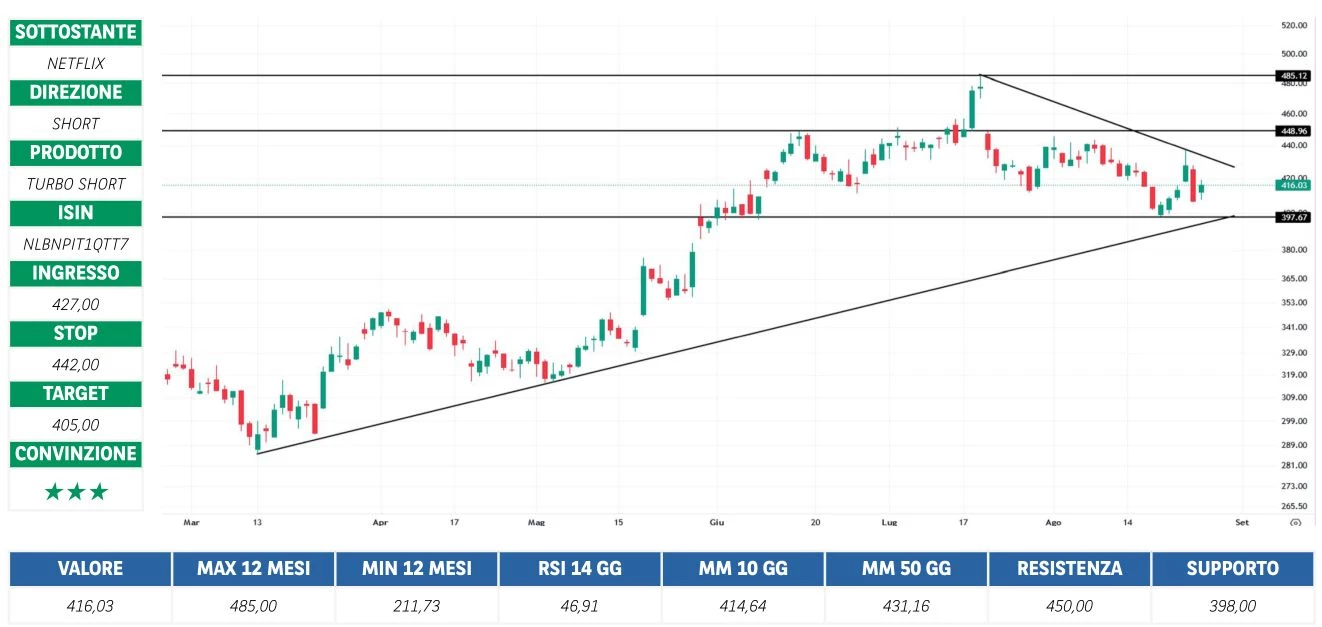Screen dimensions: 1322x627
Task: Click the ISIN code NLBNPIT1QTT7
Action: (x=76, y=243)
